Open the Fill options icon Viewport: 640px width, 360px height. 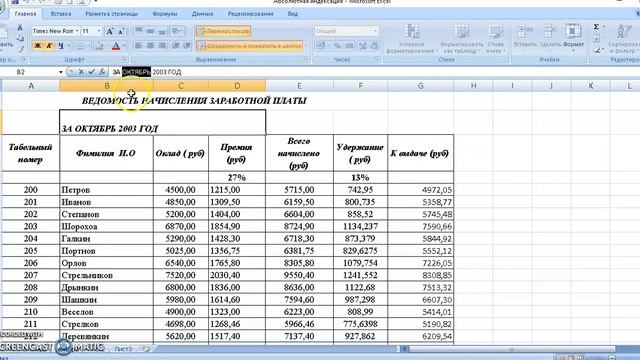[x=596, y=39]
